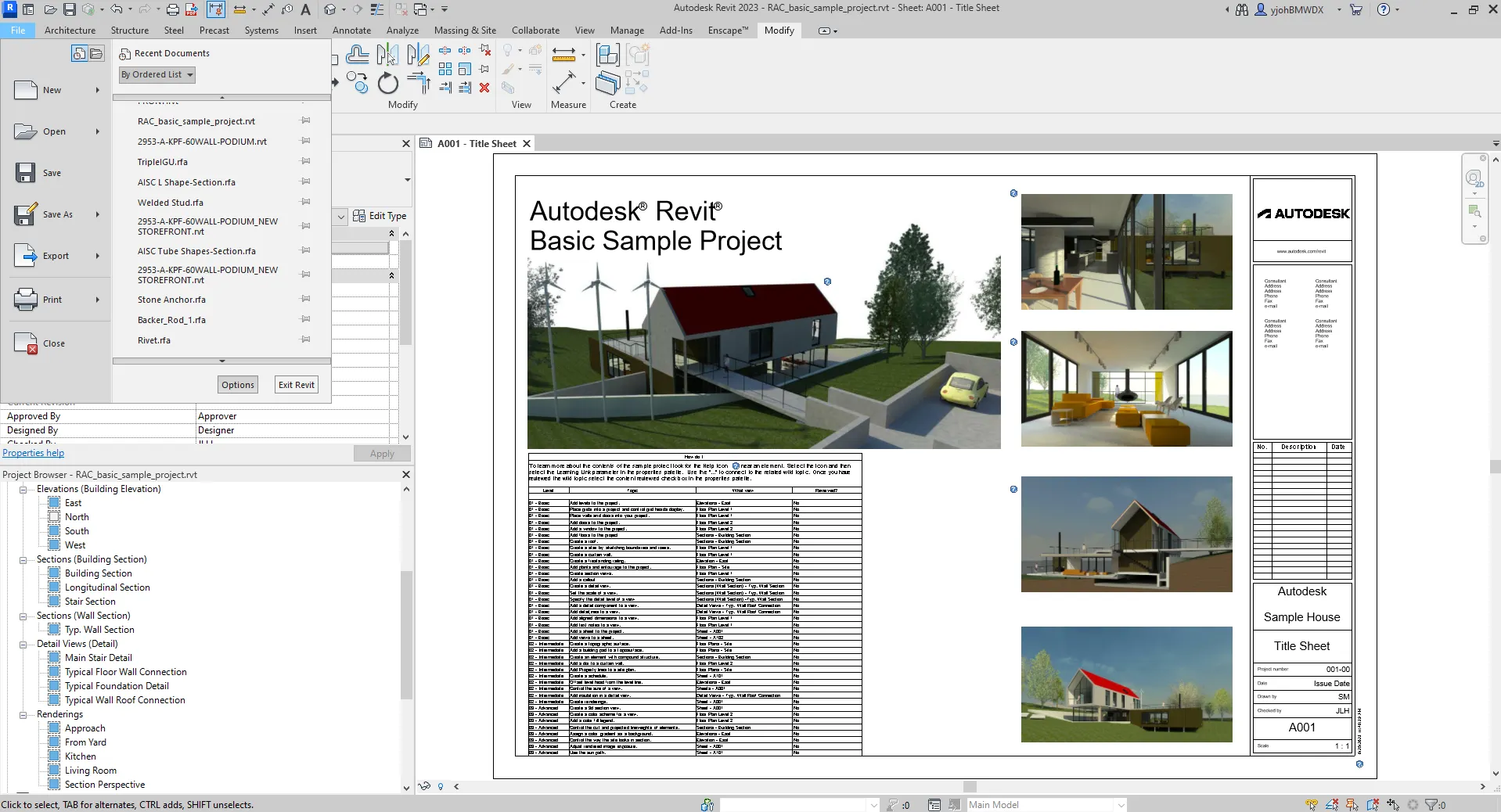
Task: Click the Measure Between Two References tool
Action: point(563,54)
